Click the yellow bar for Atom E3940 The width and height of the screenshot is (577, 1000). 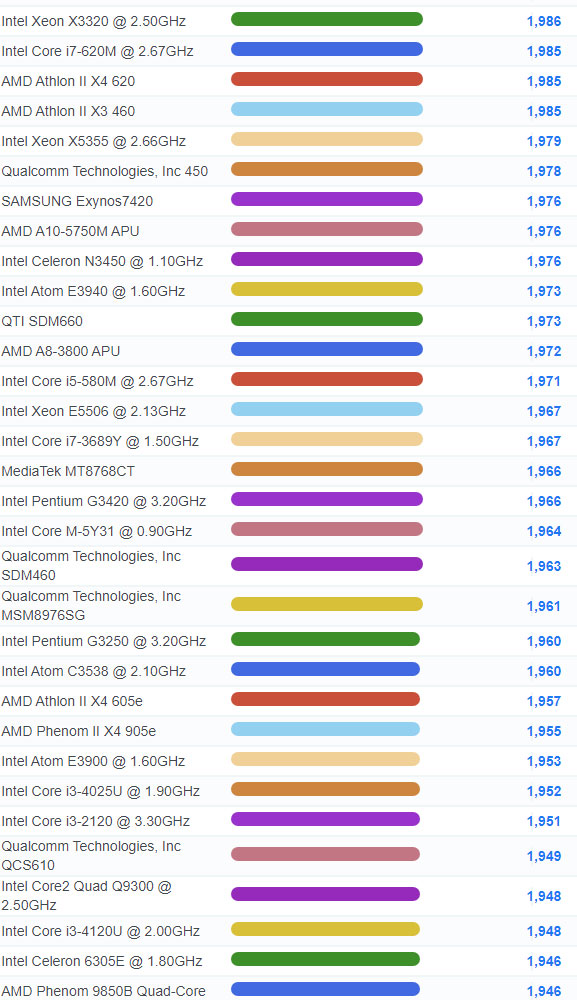click(x=326, y=289)
